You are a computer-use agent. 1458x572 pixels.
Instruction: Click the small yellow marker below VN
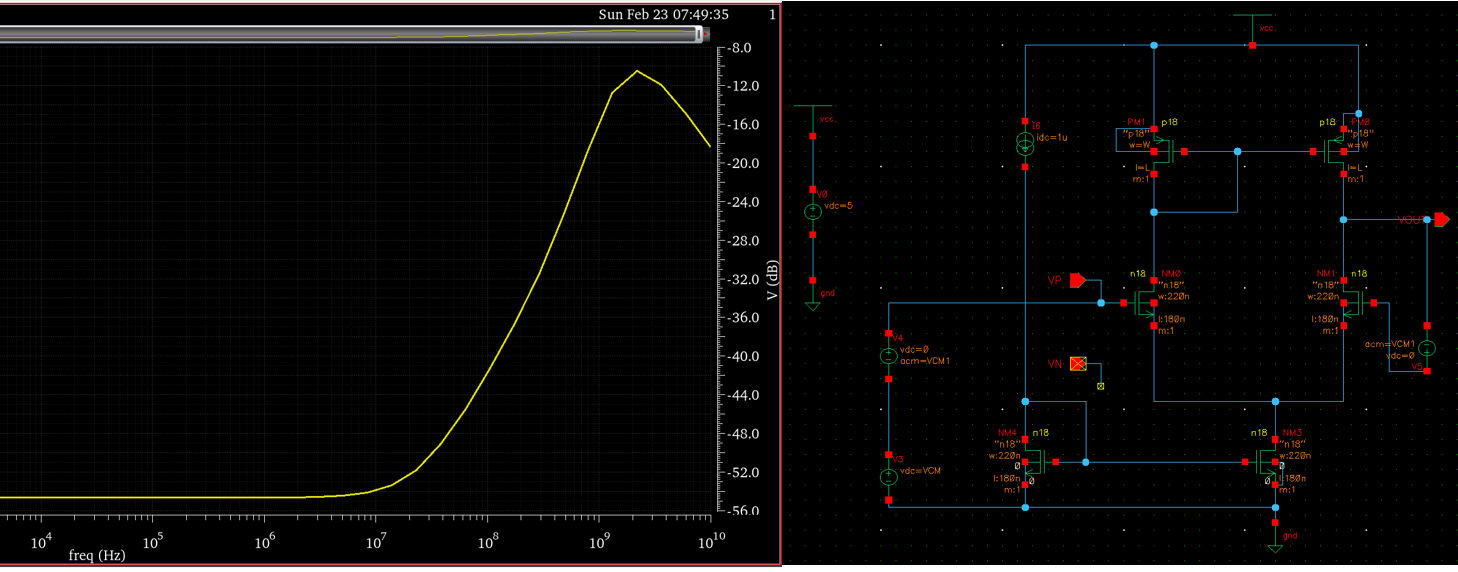click(1101, 385)
